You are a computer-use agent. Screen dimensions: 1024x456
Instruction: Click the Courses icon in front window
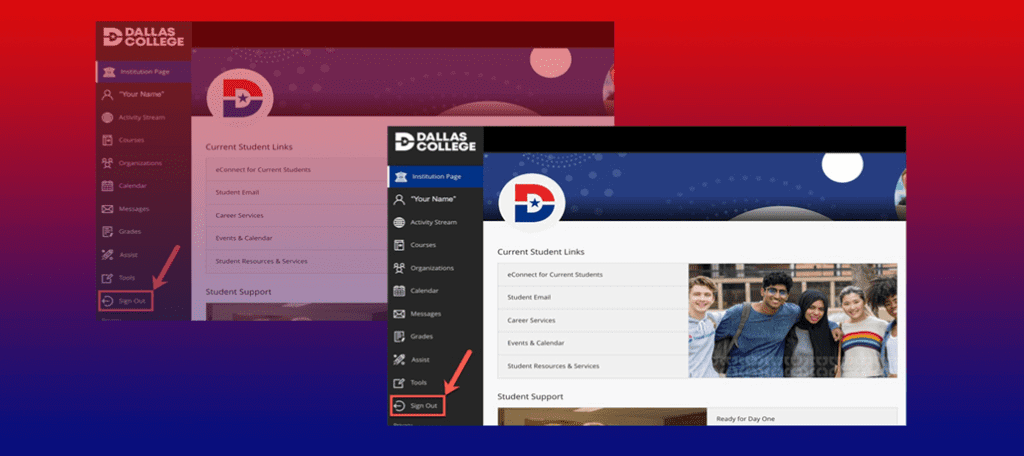tap(400, 245)
